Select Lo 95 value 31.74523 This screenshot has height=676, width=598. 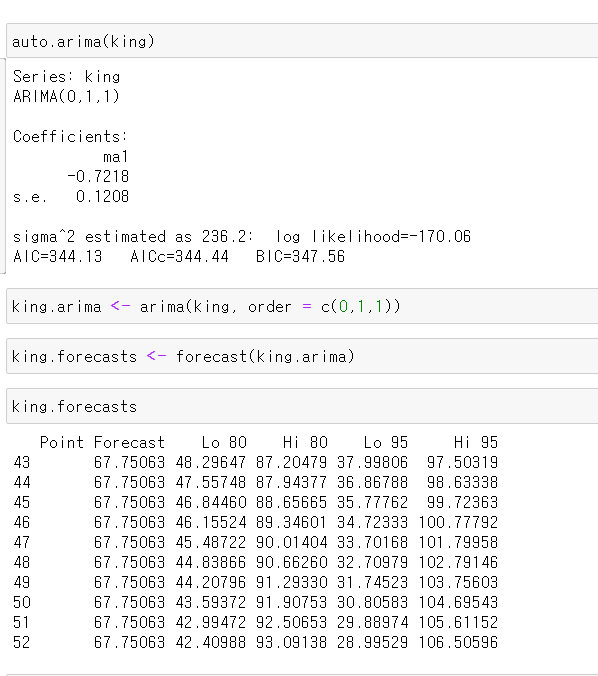click(373, 582)
